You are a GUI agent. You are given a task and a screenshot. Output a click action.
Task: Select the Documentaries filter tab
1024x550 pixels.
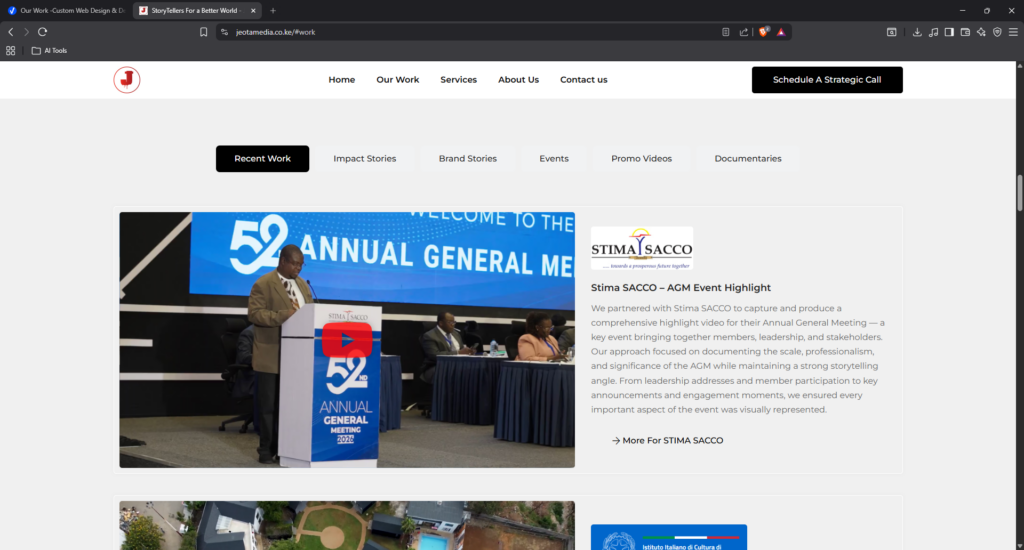pyautogui.click(x=748, y=159)
